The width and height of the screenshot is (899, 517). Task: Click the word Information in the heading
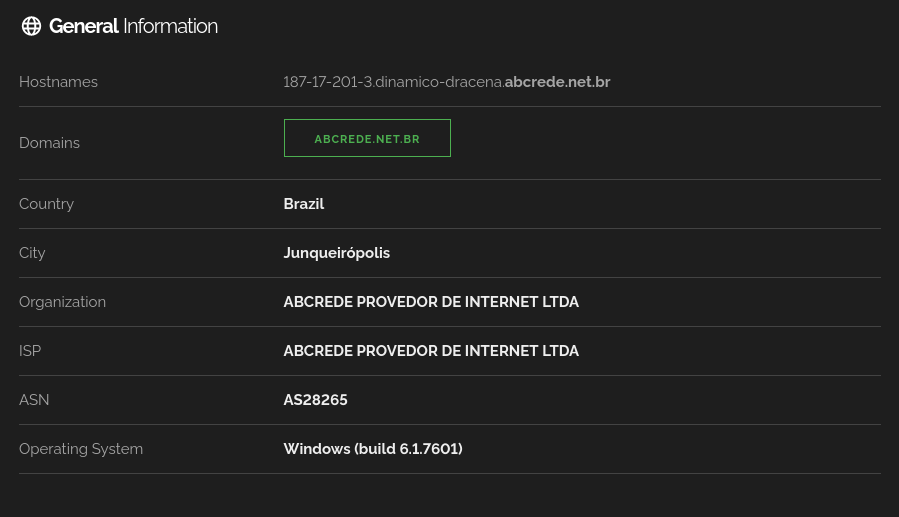171,26
